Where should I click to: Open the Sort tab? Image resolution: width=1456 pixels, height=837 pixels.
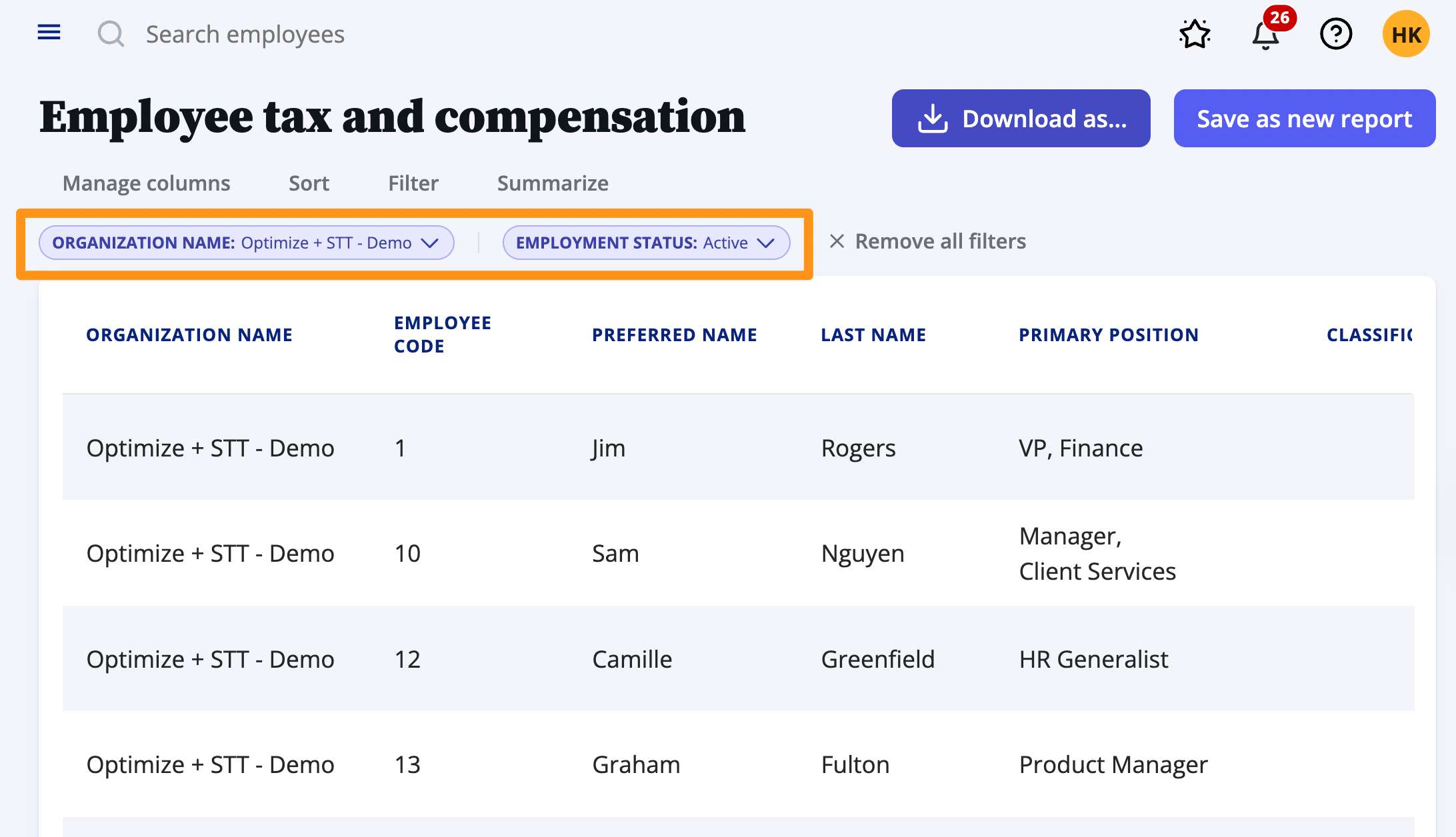309,183
